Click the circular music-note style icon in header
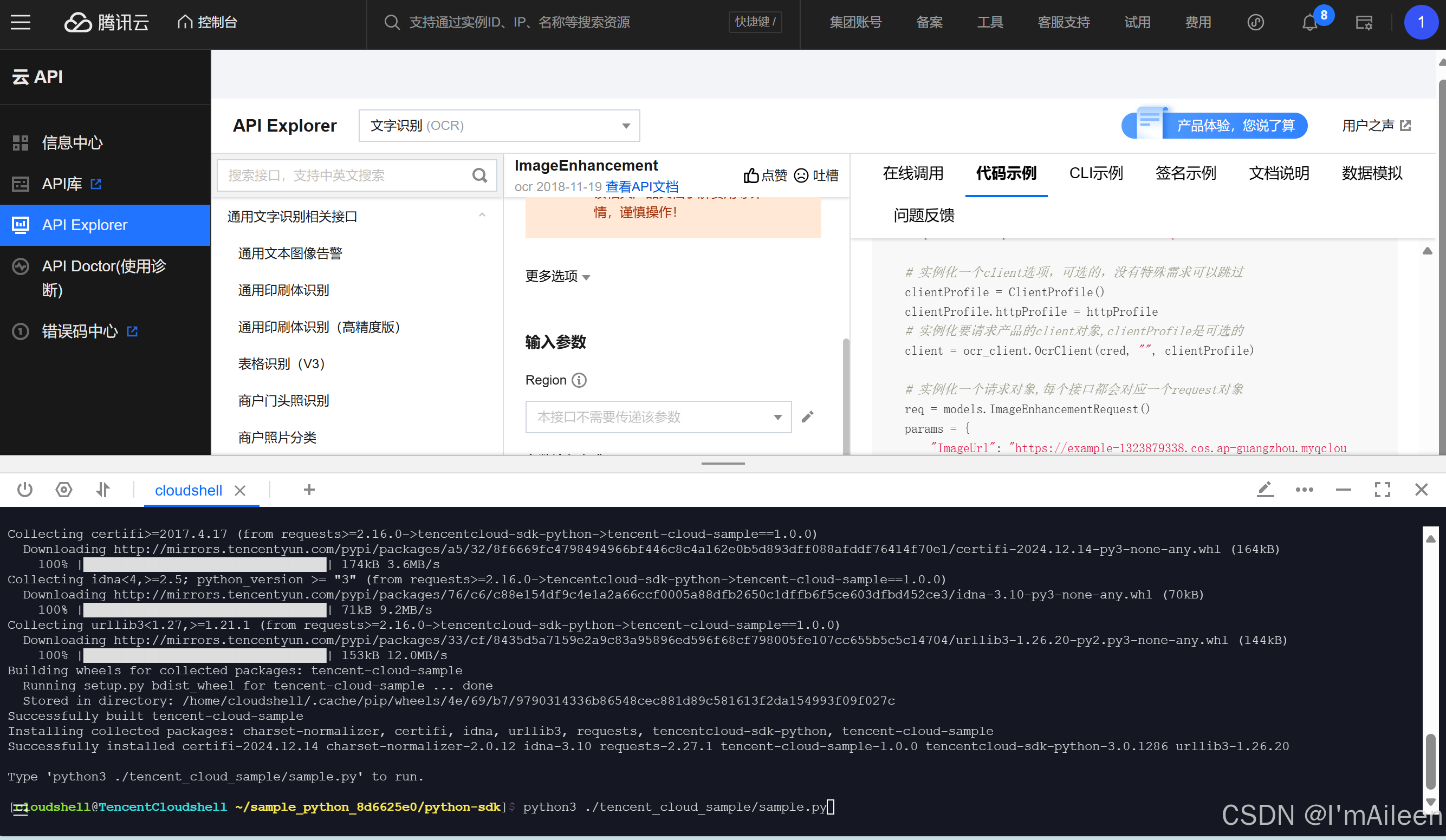Image resolution: width=1446 pixels, height=840 pixels. click(x=1255, y=22)
